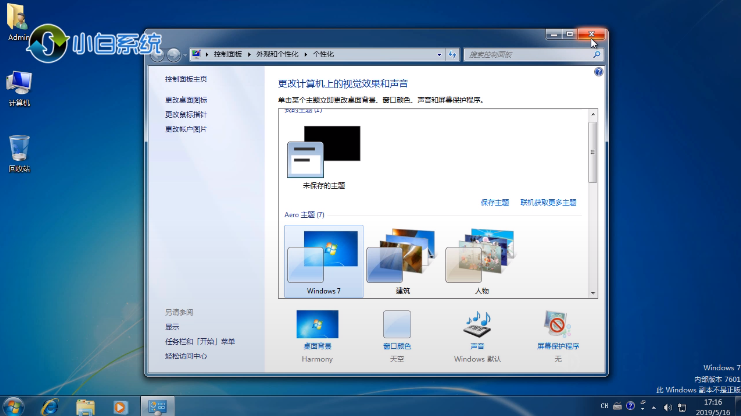Open Internet Explorer from the taskbar
The width and height of the screenshot is (741, 416).
pyautogui.click(x=50, y=406)
